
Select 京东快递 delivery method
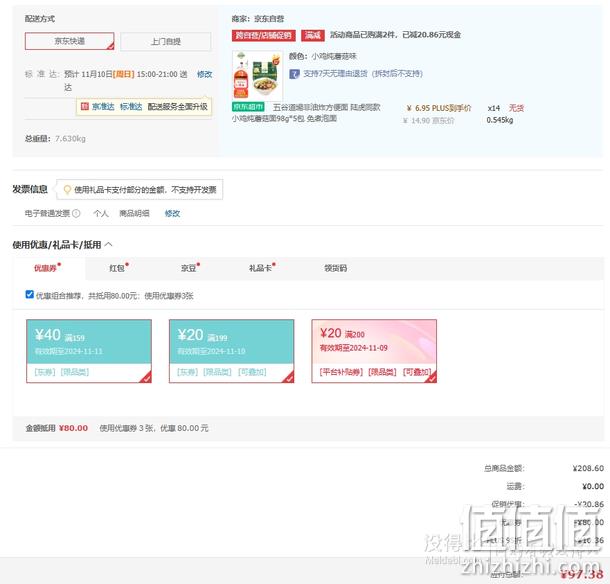tap(70, 41)
